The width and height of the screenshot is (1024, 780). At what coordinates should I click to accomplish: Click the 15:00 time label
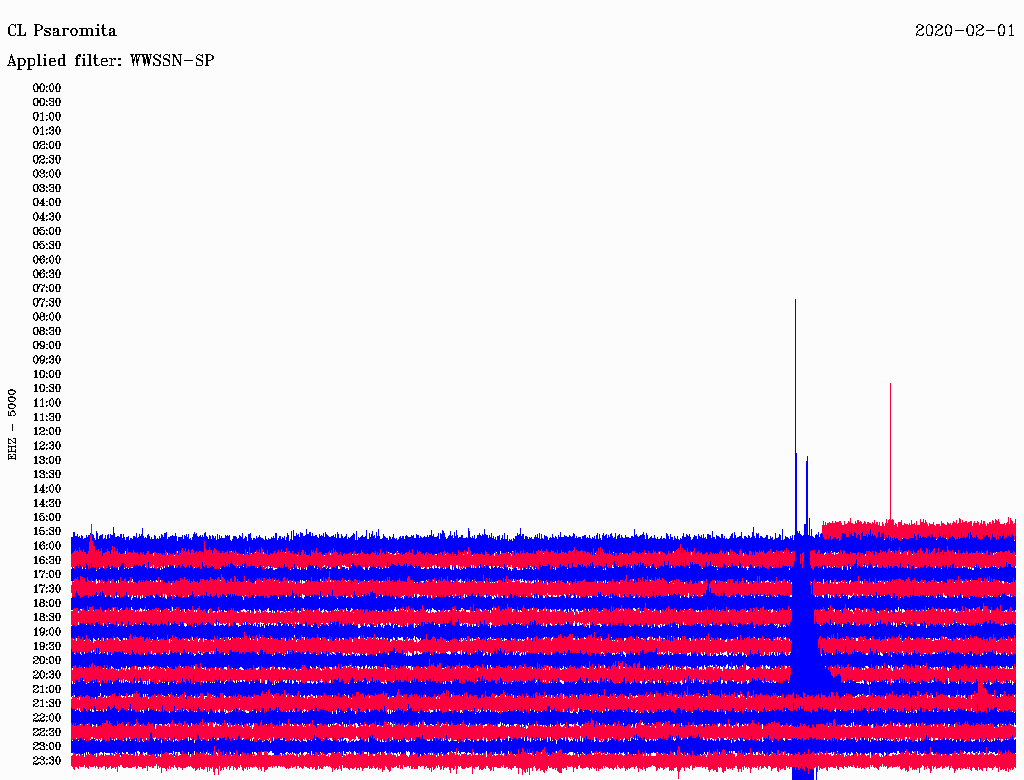pos(47,517)
